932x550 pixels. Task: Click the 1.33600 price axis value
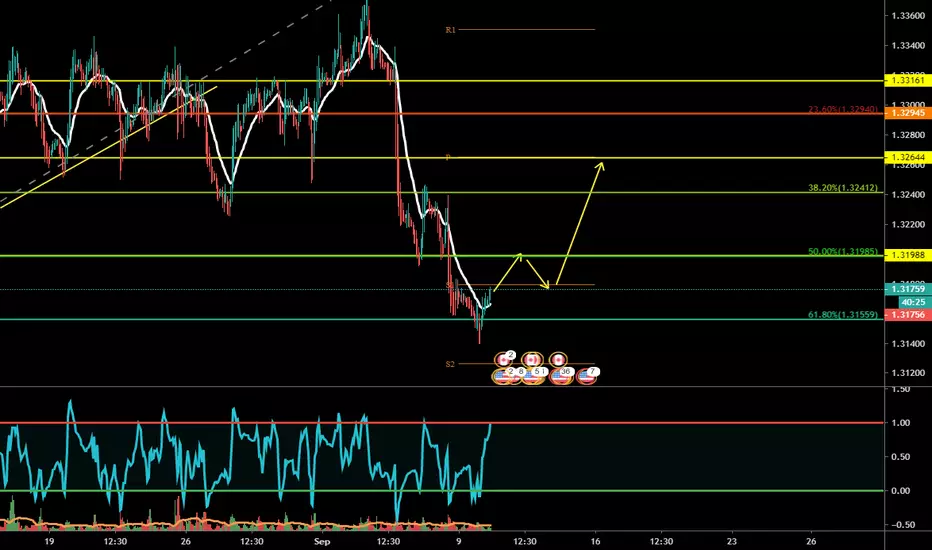click(908, 15)
